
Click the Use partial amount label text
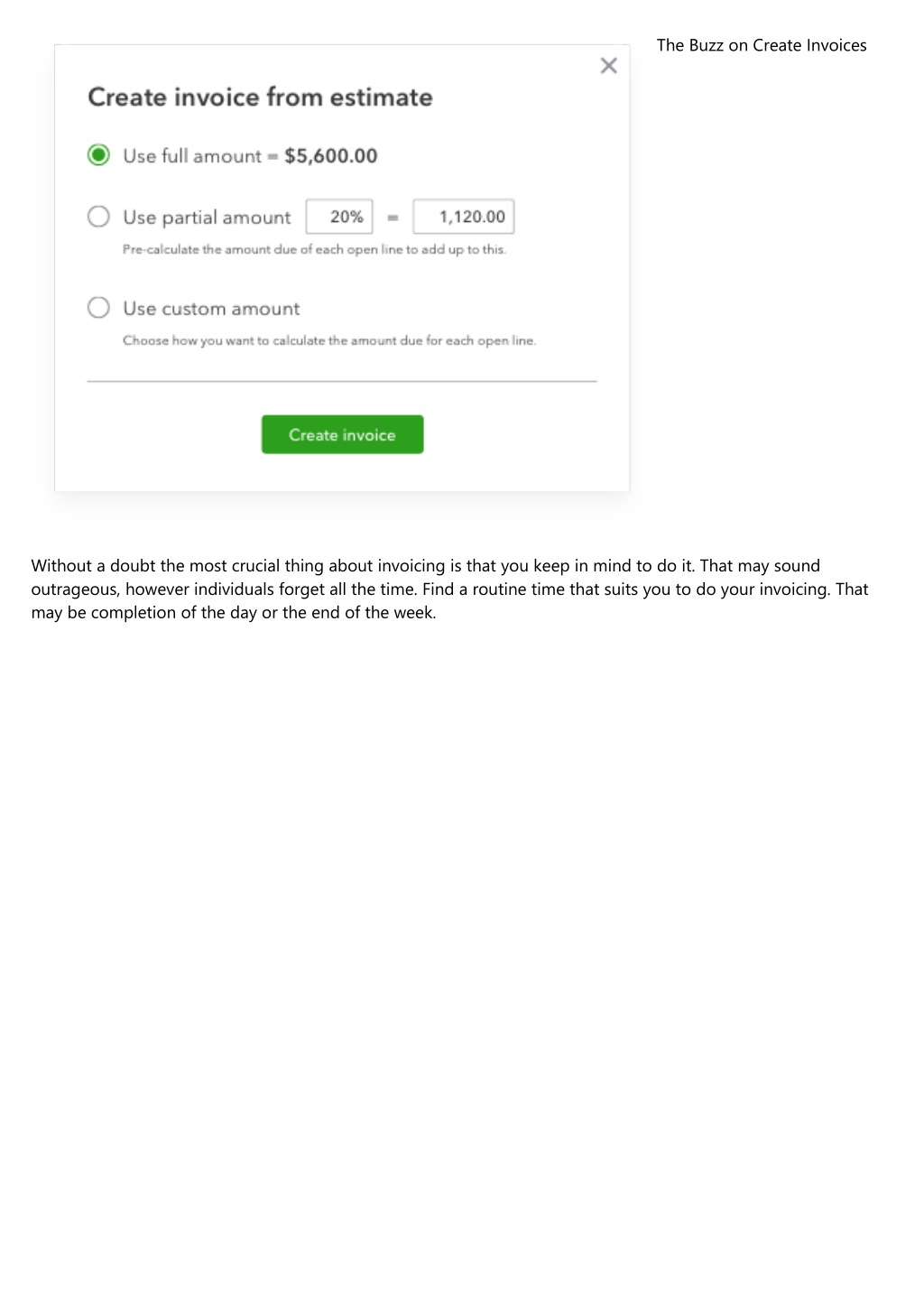coord(207,218)
